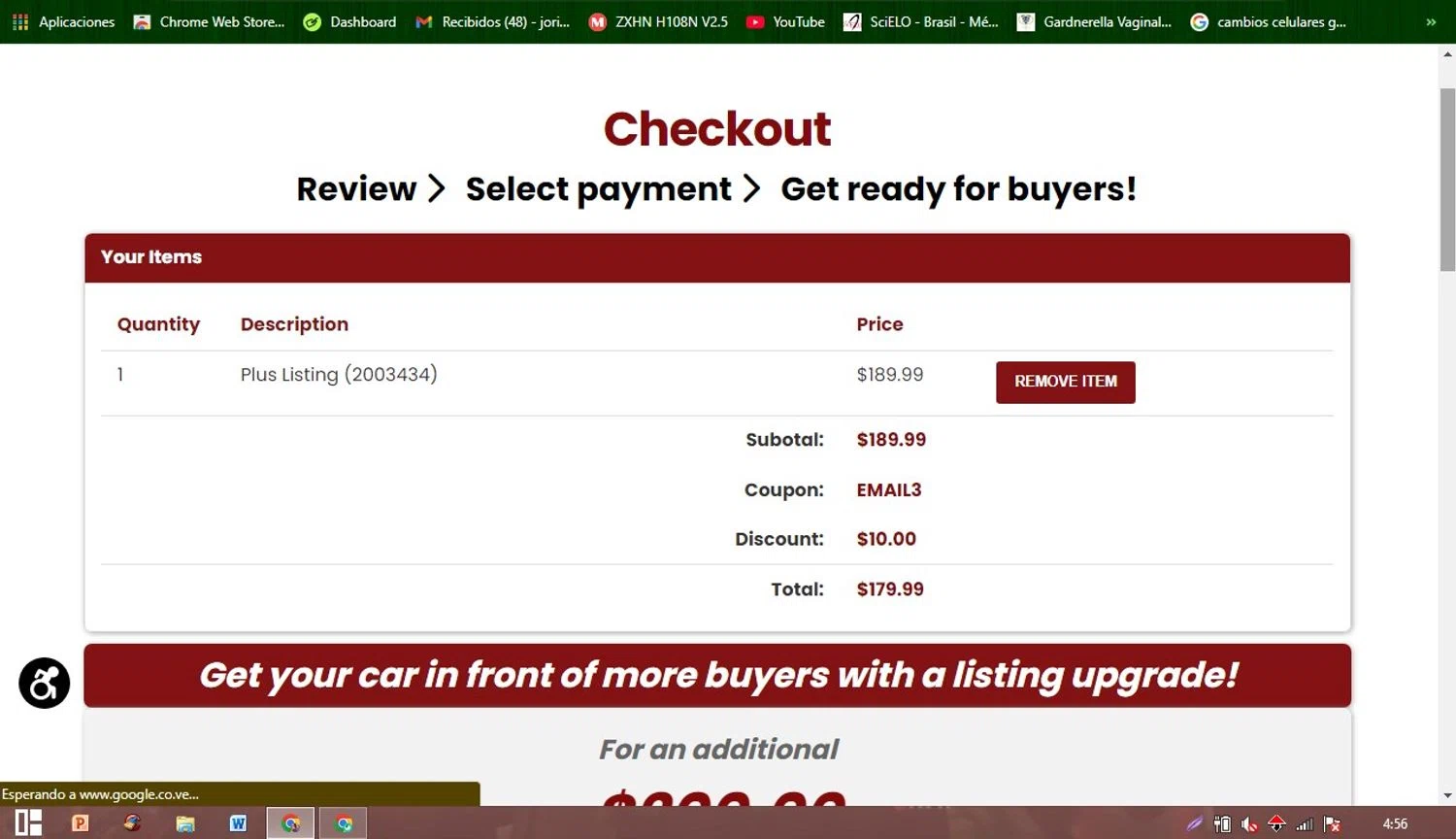Select the discount value $10.00
Image resolution: width=1456 pixels, height=839 pixels.
(886, 539)
